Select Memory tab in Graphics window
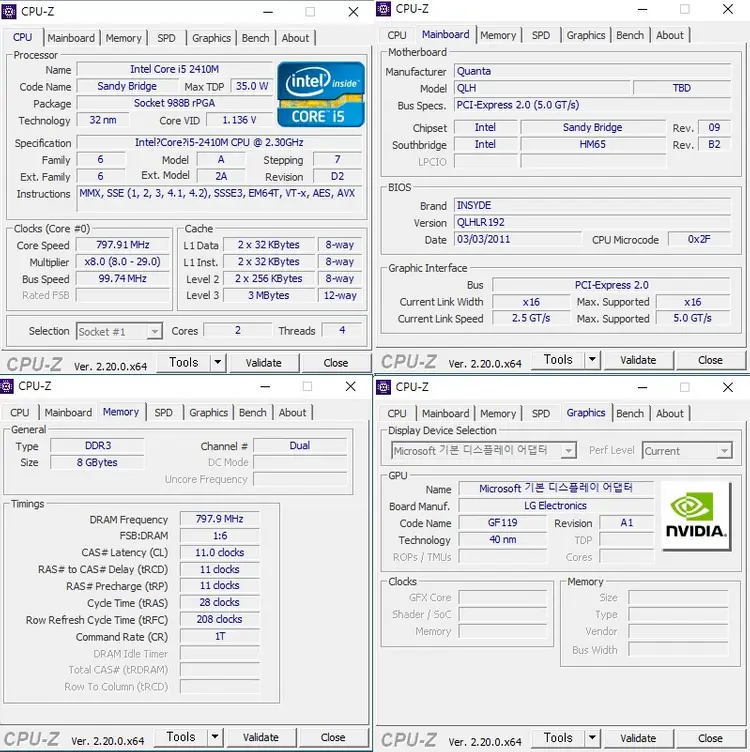This screenshot has height=752, width=750. coord(498,413)
